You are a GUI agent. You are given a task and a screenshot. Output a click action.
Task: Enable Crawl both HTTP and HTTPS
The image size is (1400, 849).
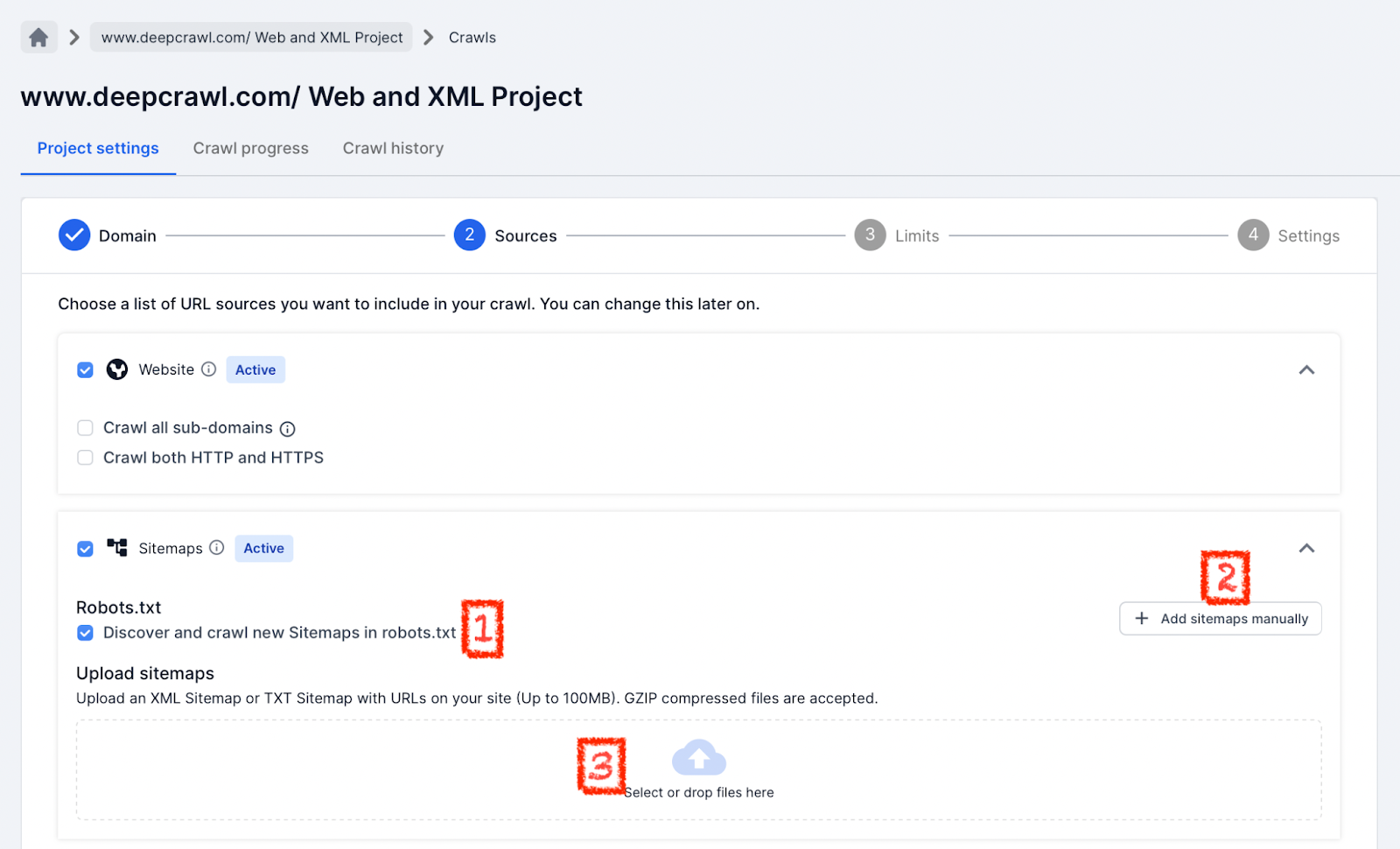click(x=85, y=458)
